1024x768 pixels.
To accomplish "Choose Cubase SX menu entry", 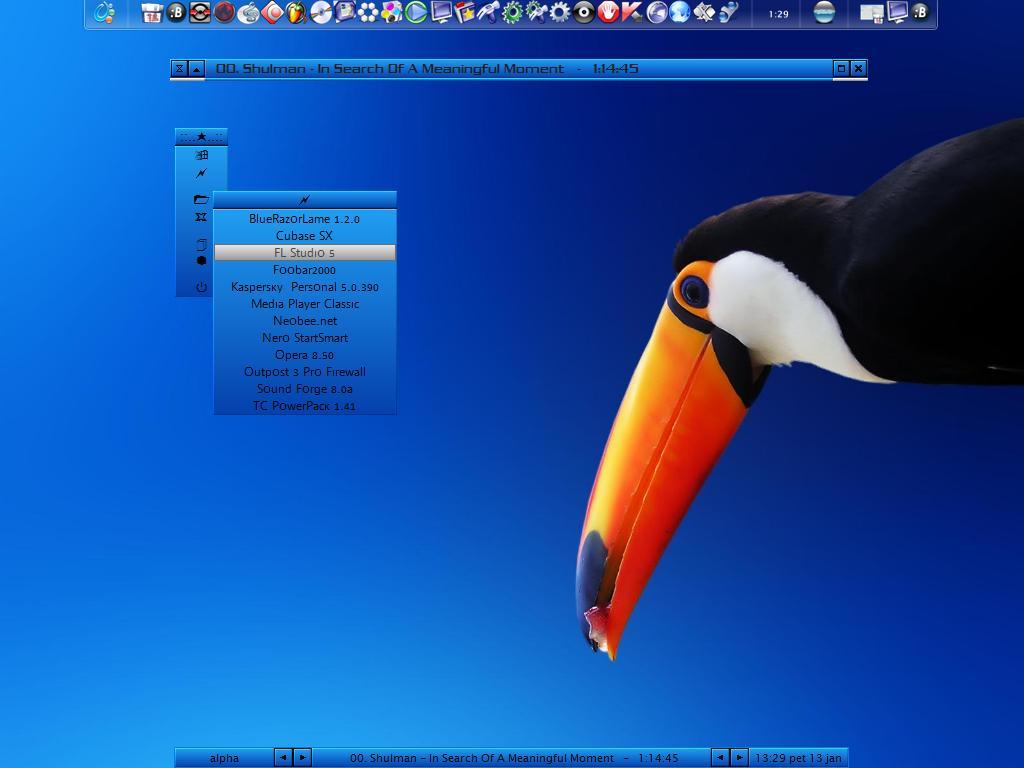I will (304, 236).
